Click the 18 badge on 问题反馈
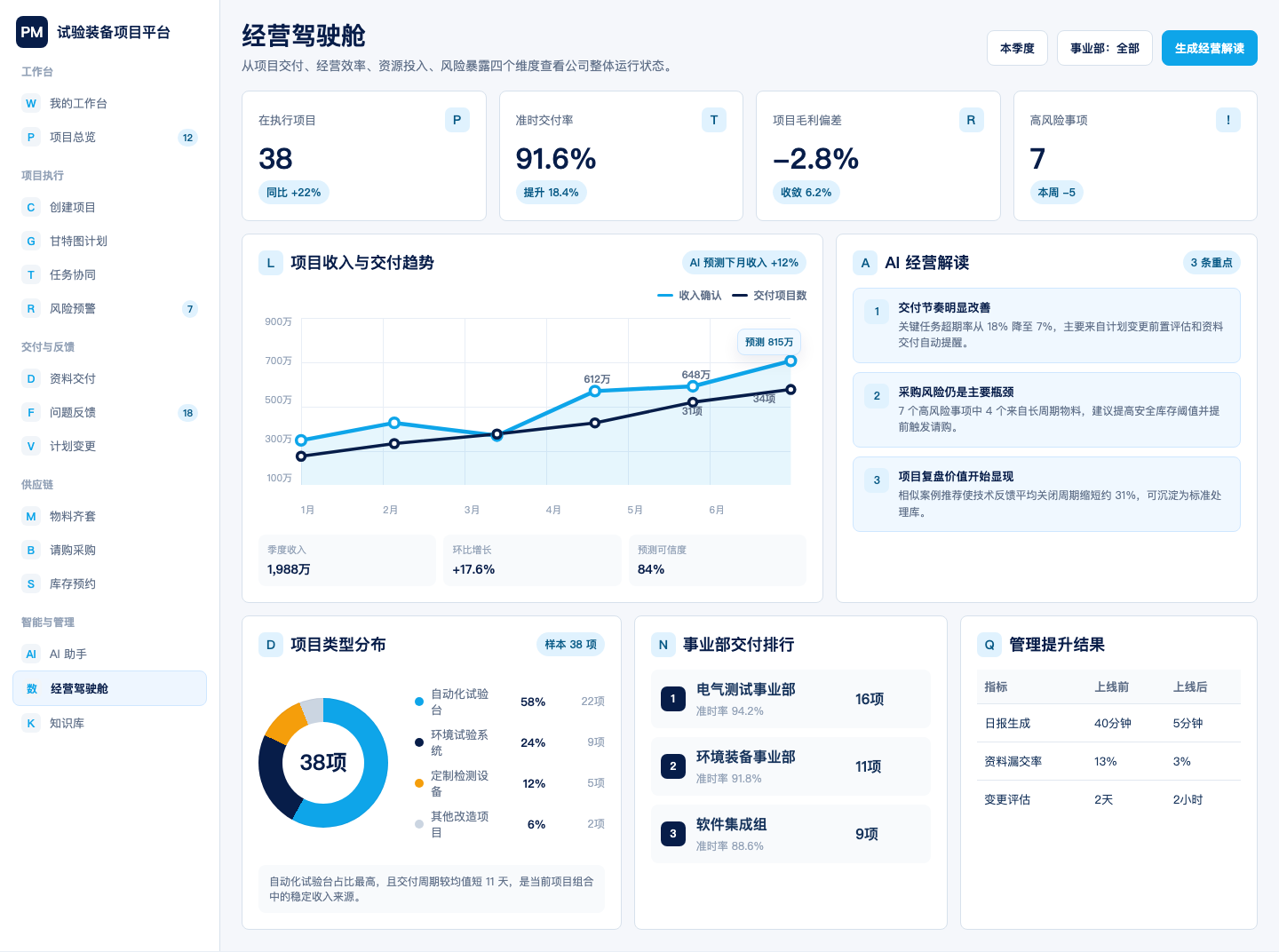 point(187,413)
